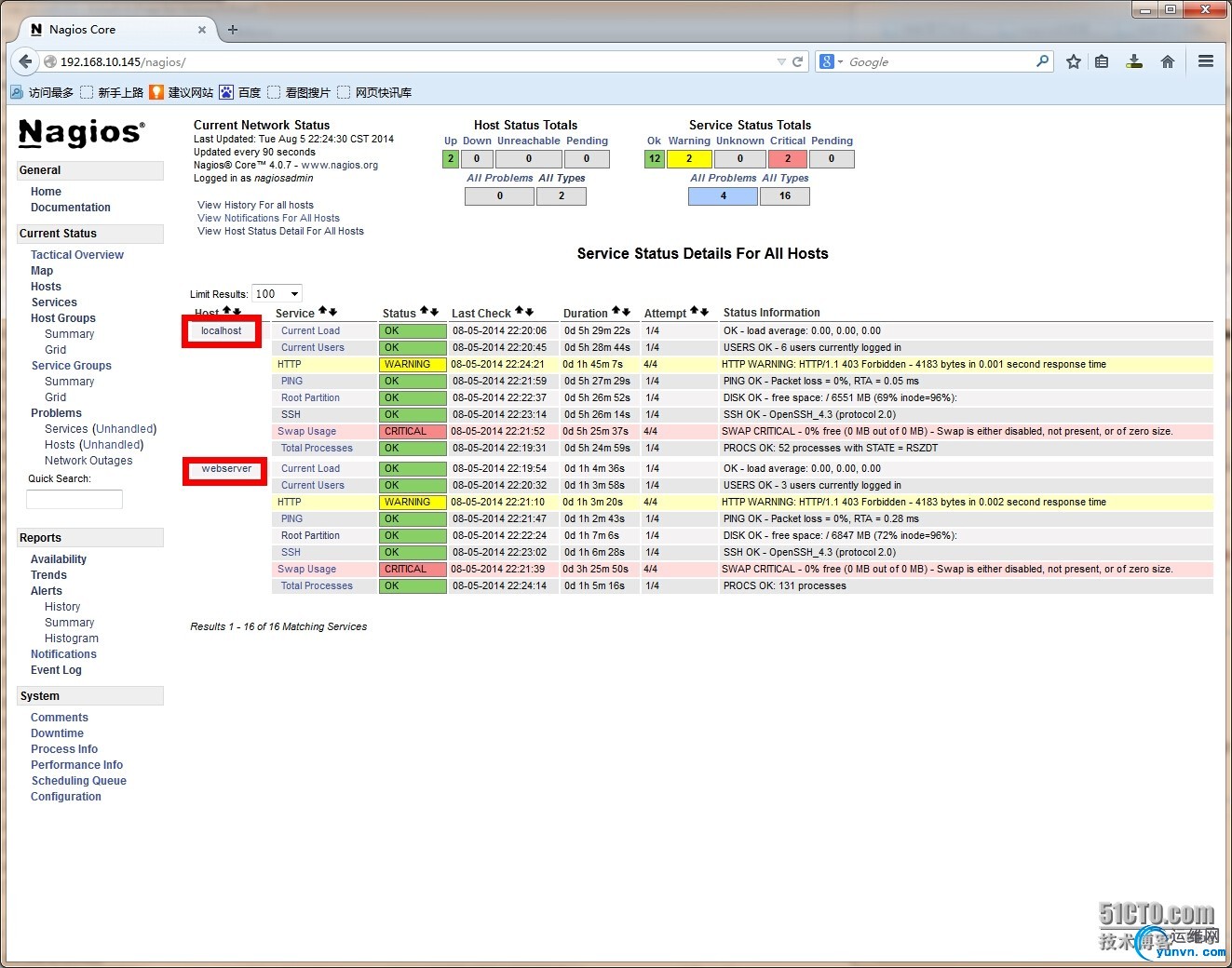Sort Service column descending arrow
Viewport: 1232px width, 968px height.
pyautogui.click(x=332, y=312)
